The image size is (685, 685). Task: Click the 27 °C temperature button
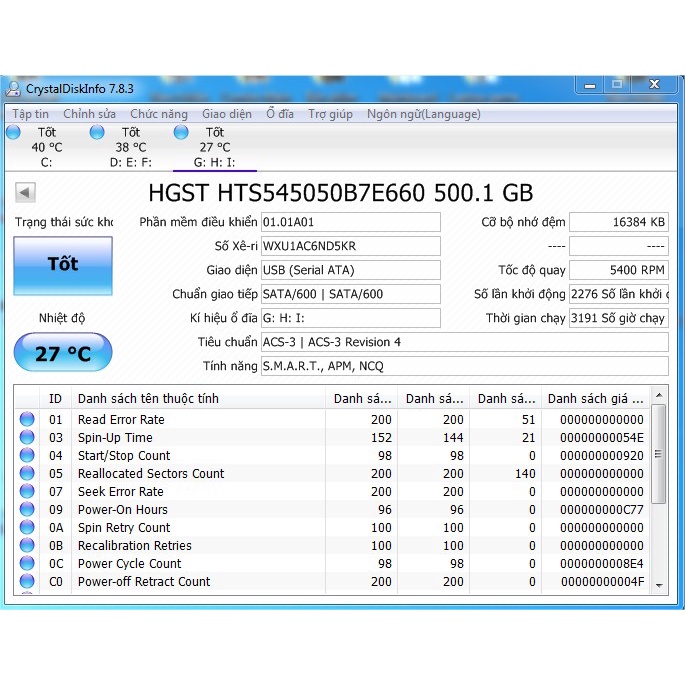click(x=63, y=353)
